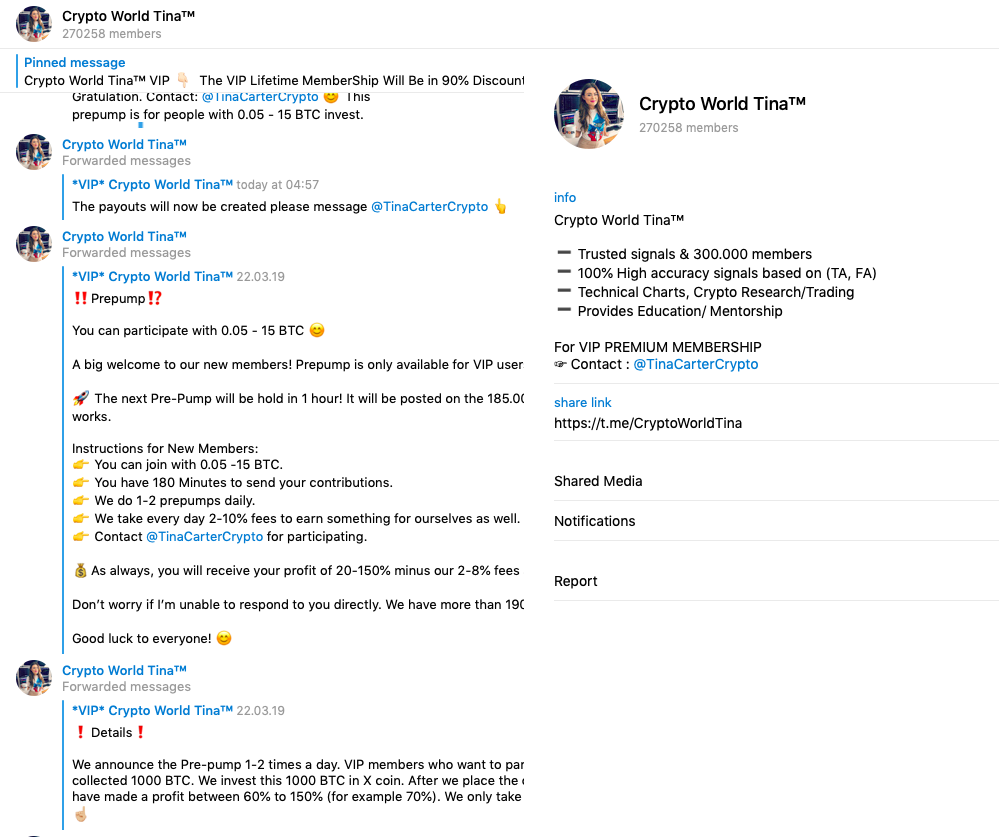The height and width of the screenshot is (837, 999).
Task: Click @TinaCarterCrypto contact link in info panel
Action: tap(696, 364)
